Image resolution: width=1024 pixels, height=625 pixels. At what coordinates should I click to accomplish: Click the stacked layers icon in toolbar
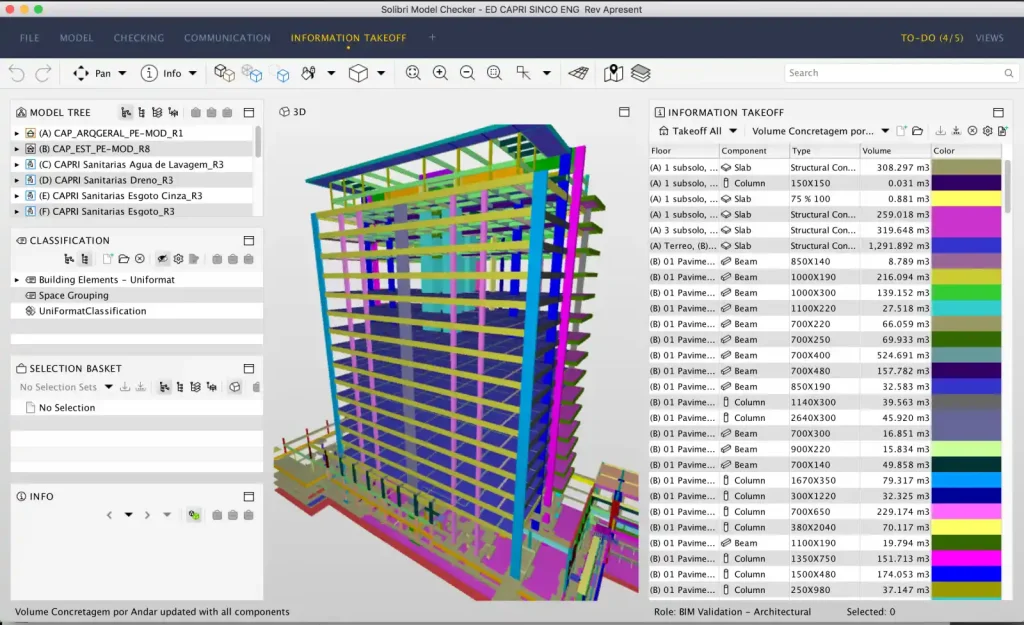click(640, 73)
